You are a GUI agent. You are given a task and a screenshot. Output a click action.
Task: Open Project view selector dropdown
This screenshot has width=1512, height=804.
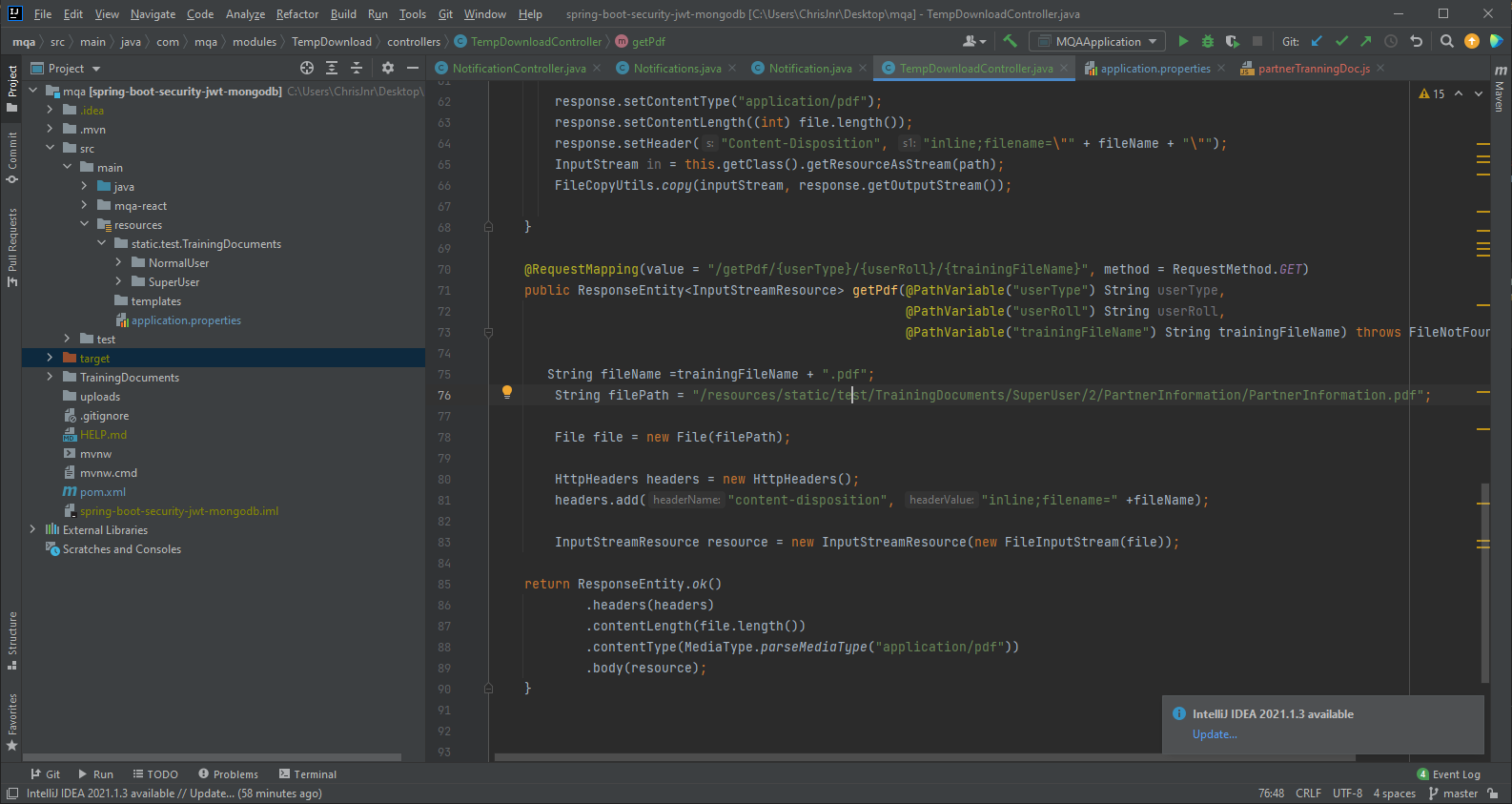[66, 69]
